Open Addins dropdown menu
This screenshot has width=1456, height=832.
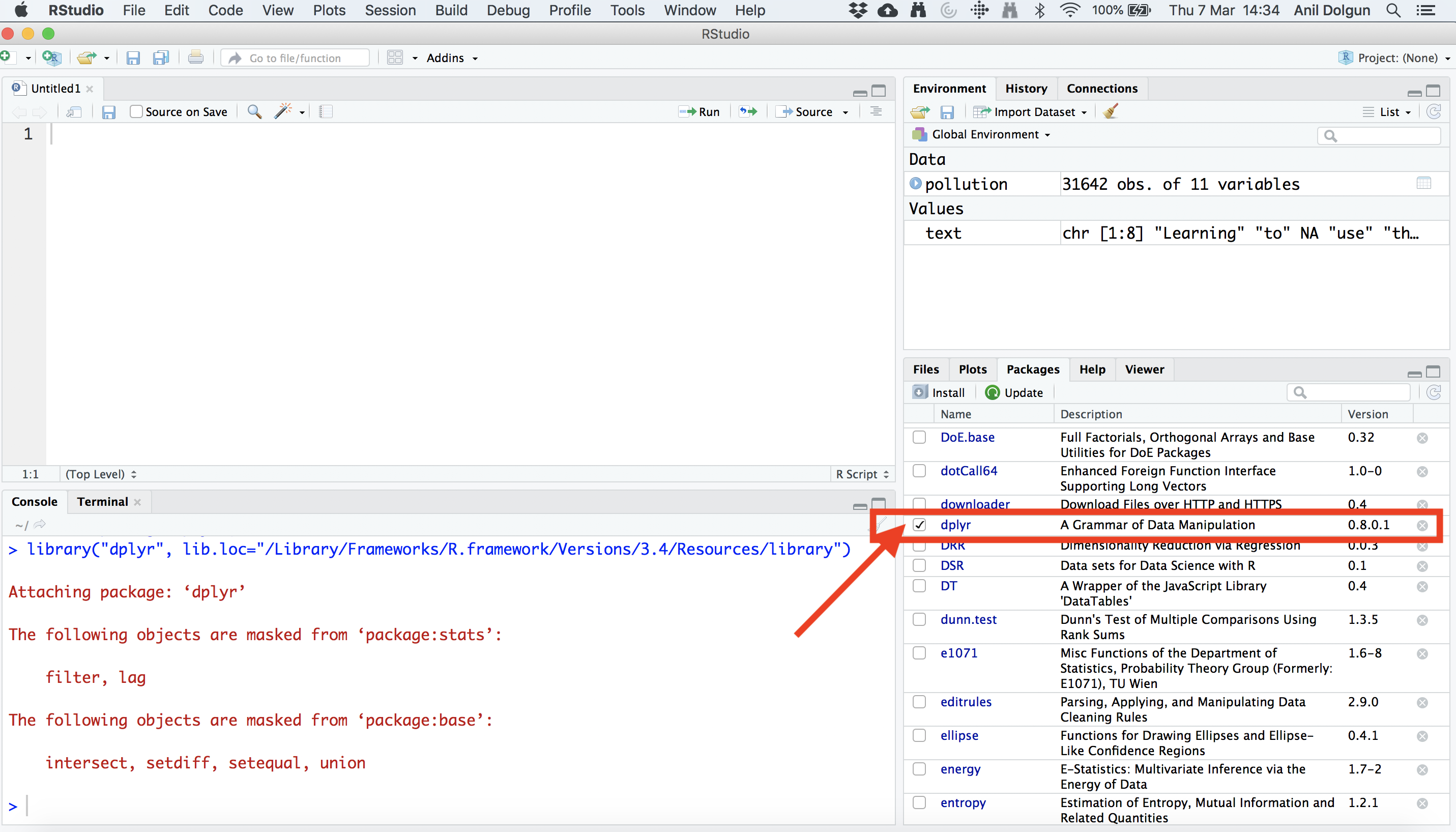452,58
